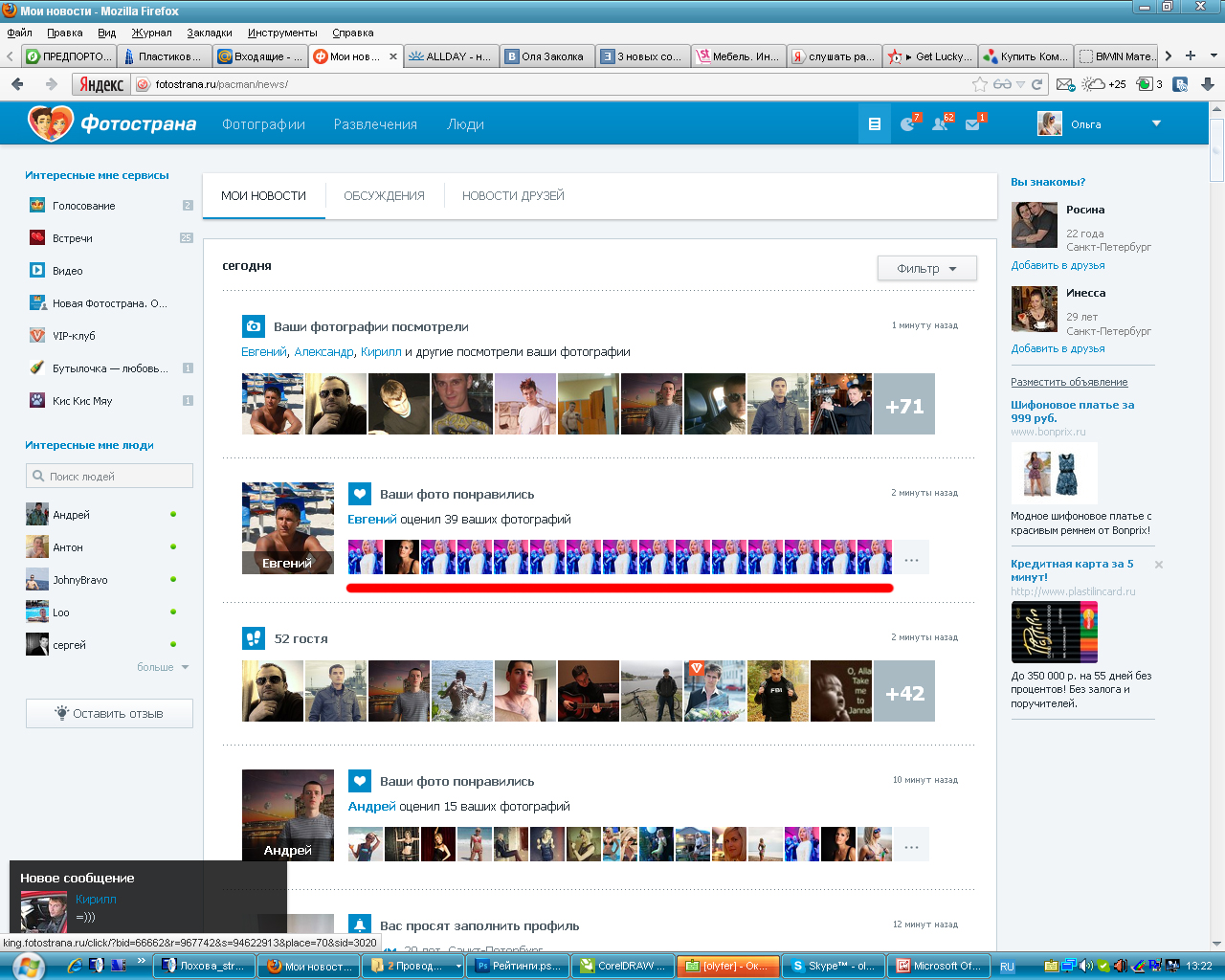Click the Firefox back arrow button
The width and height of the screenshot is (1225, 980).
pos(17,84)
